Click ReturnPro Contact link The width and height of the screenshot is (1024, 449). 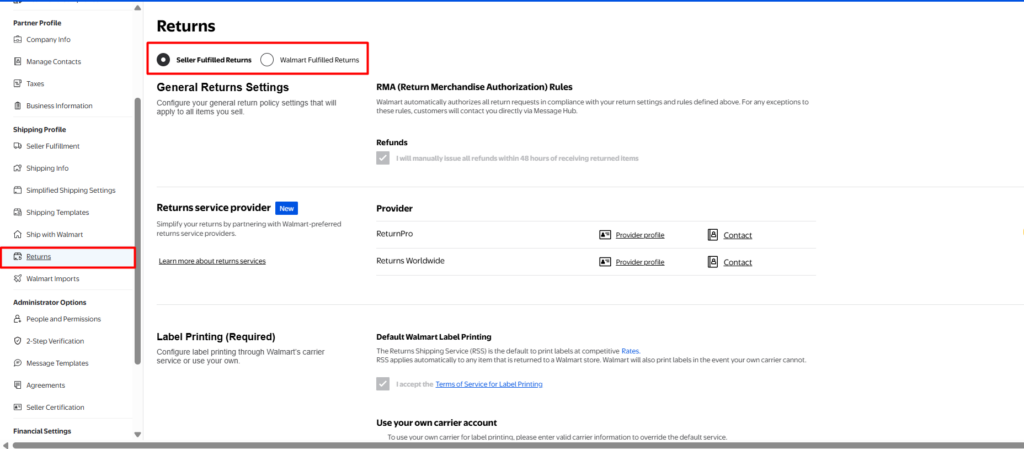pos(737,236)
